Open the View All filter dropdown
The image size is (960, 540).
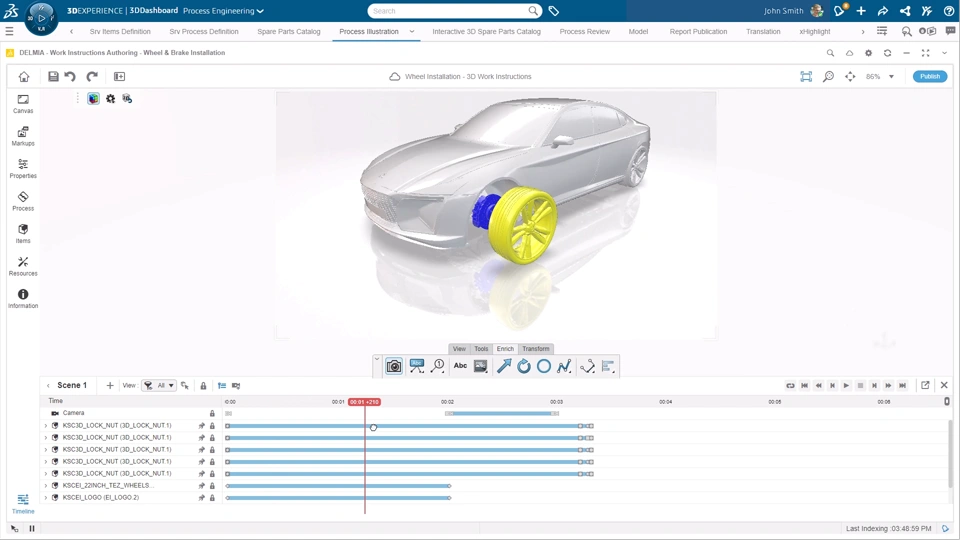[x=159, y=386]
